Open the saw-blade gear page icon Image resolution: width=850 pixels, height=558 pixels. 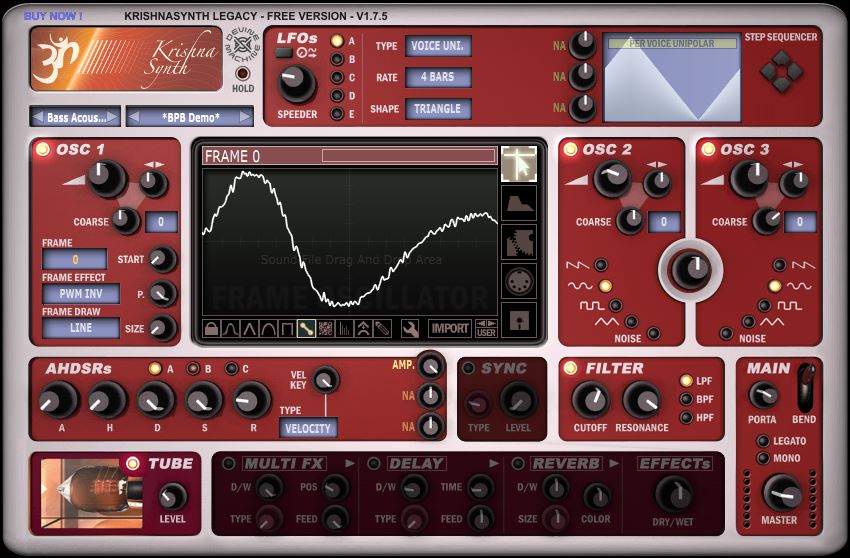point(519,242)
